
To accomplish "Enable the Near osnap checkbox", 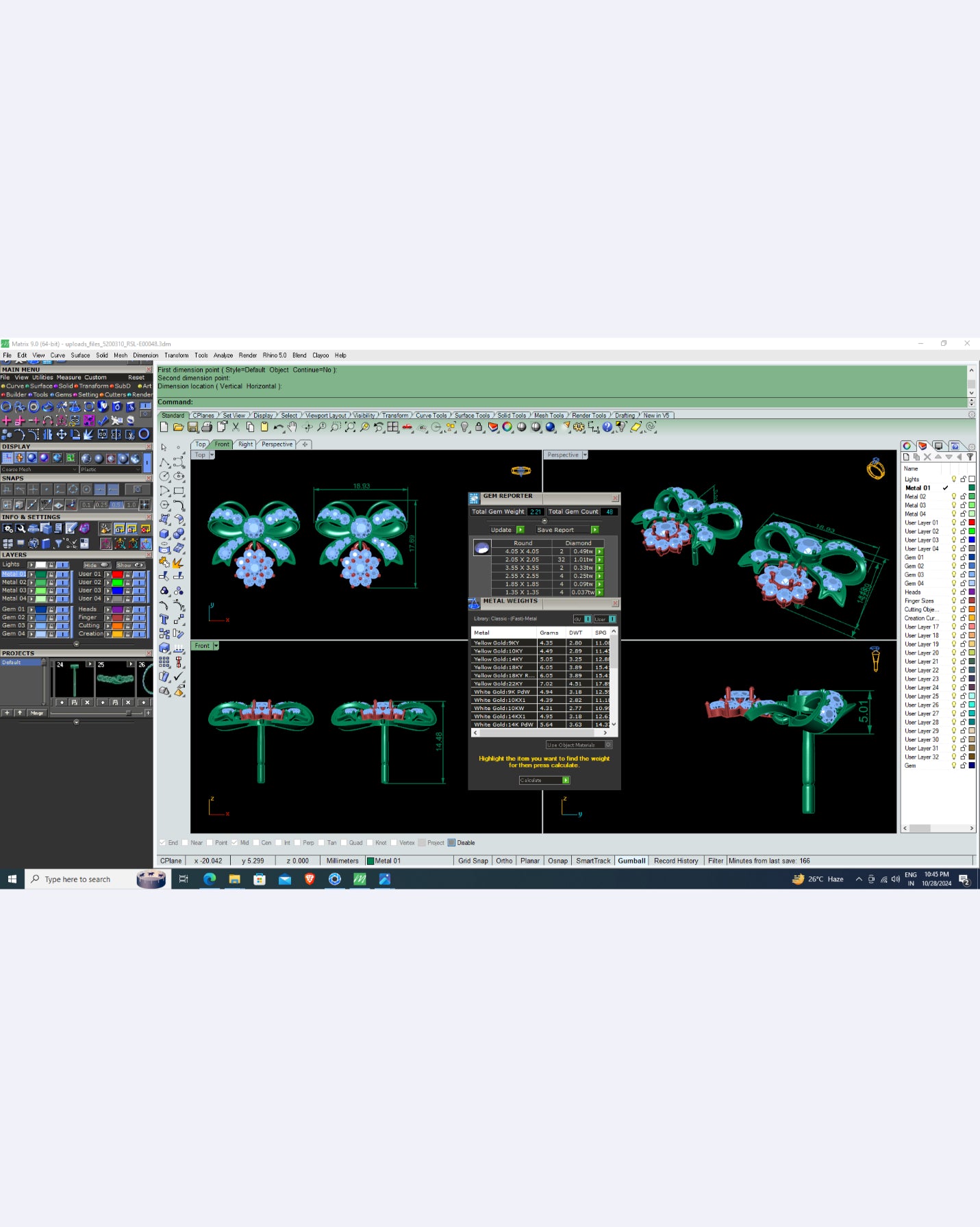I will point(185,843).
